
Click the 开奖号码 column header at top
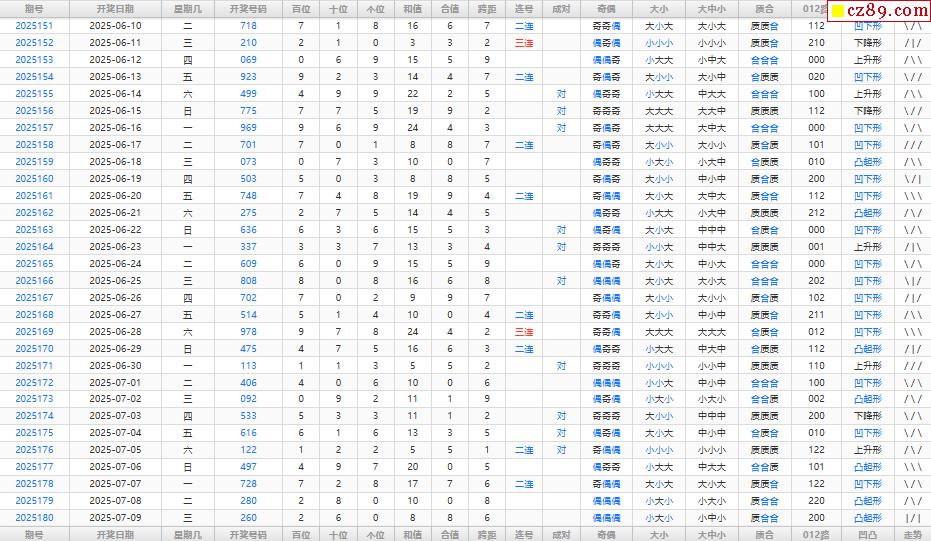tap(248, 9)
